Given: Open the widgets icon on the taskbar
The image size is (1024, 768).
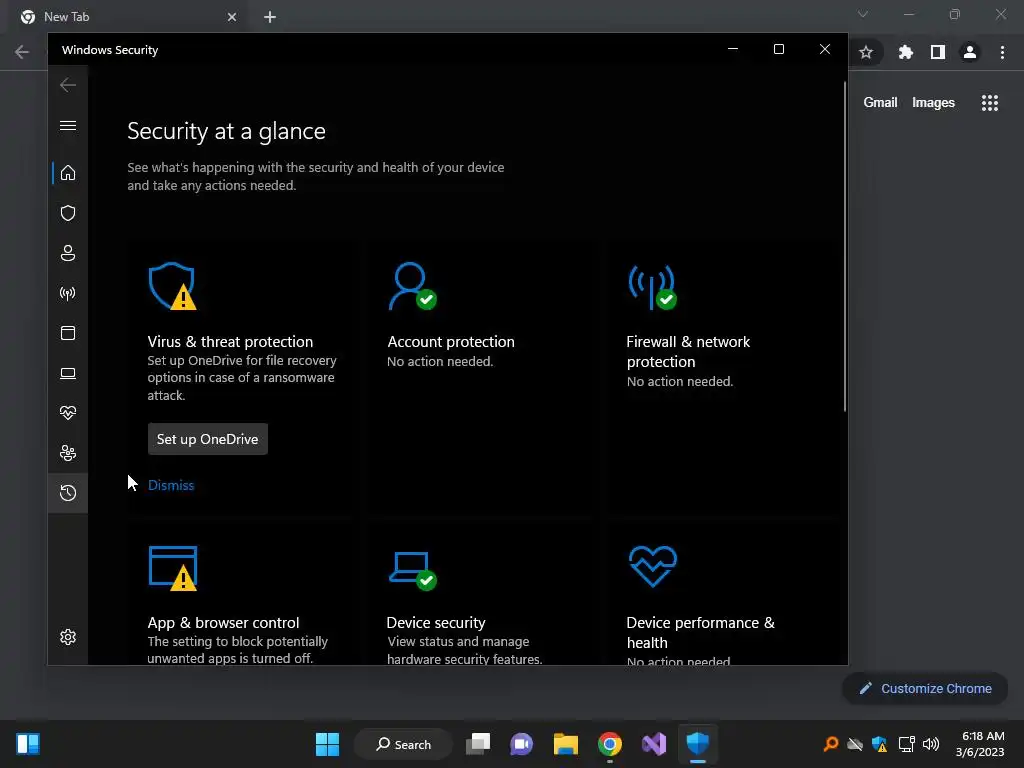Looking at the screenshot, I should 28,744.
